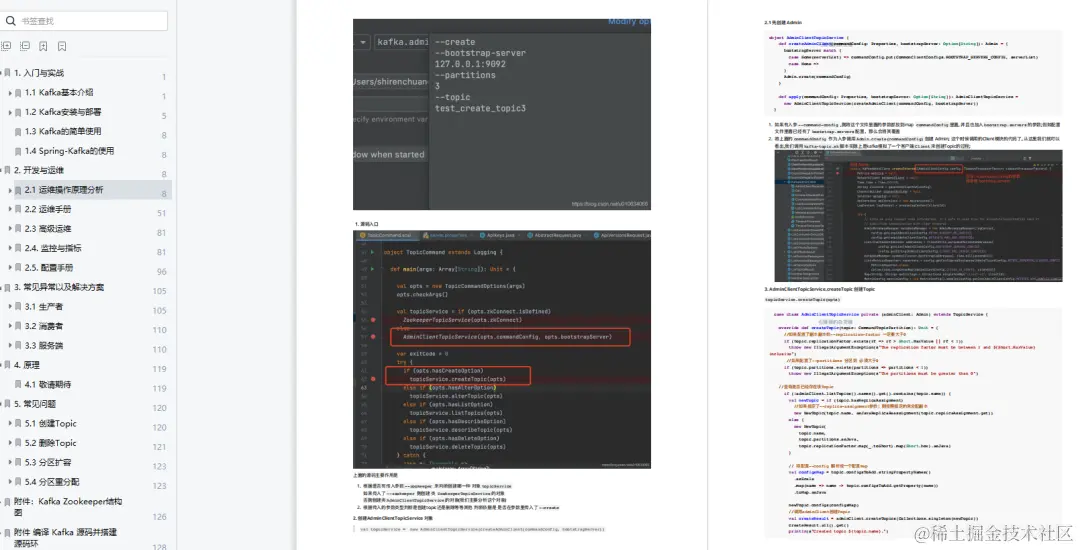The width and height of the screenshot is (1080, 550).
Task: Click the TopicCommand source code screenshot
Action: click(502, 350)
